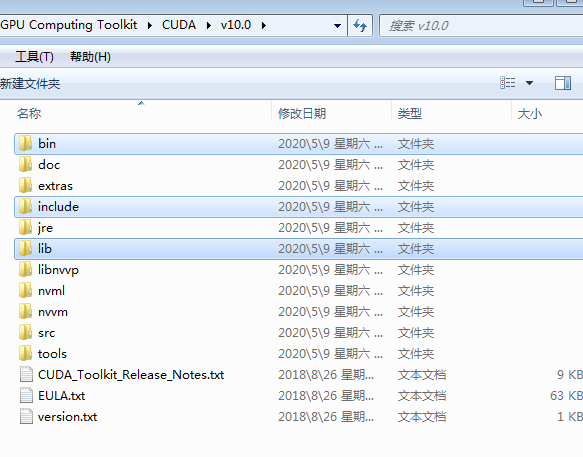Select the nvml folder icon
Image resolution: width=583 pixels, height=457 pixels.
click(25, 290)
